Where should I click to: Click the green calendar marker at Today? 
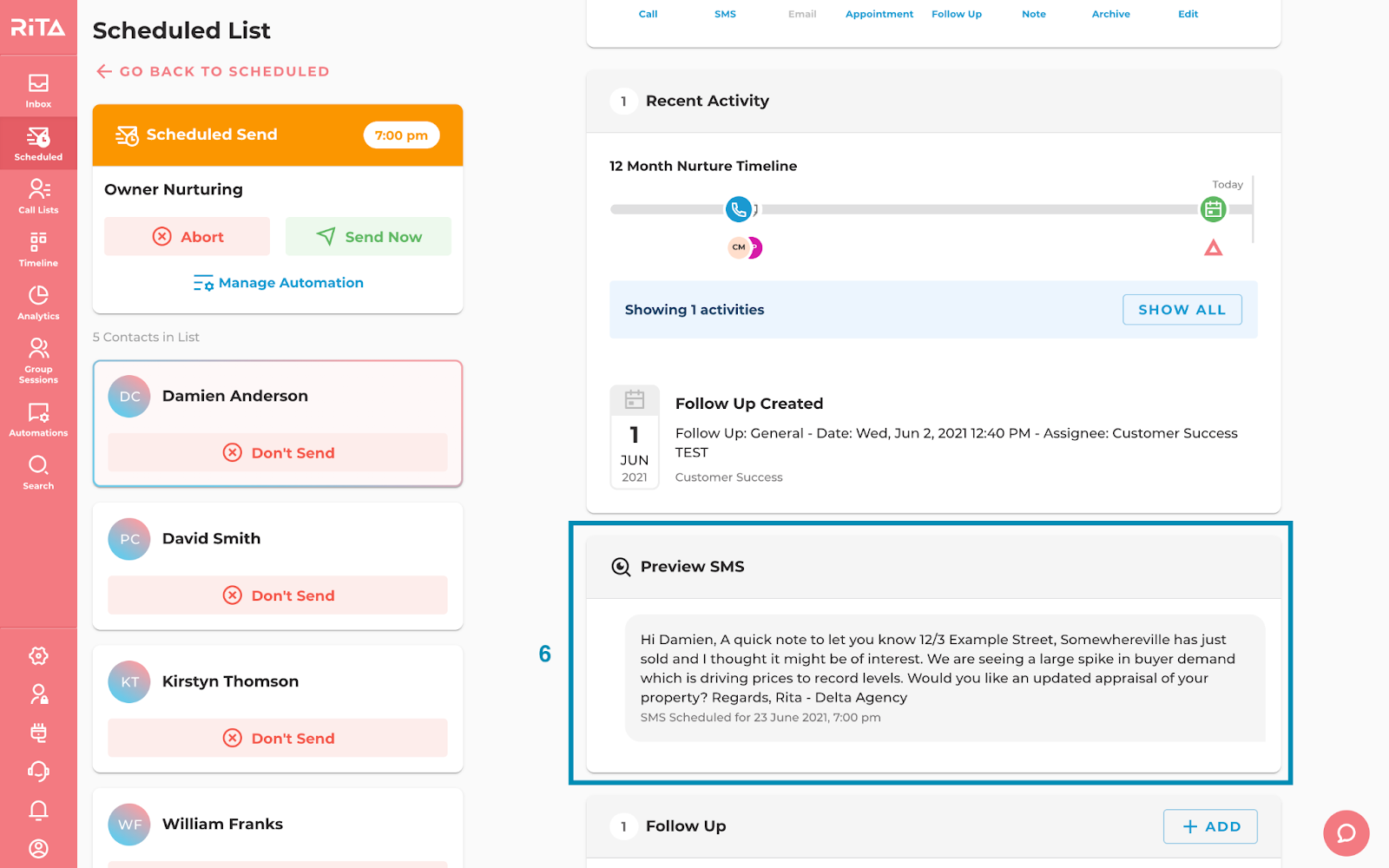(x=1213, y=209)
